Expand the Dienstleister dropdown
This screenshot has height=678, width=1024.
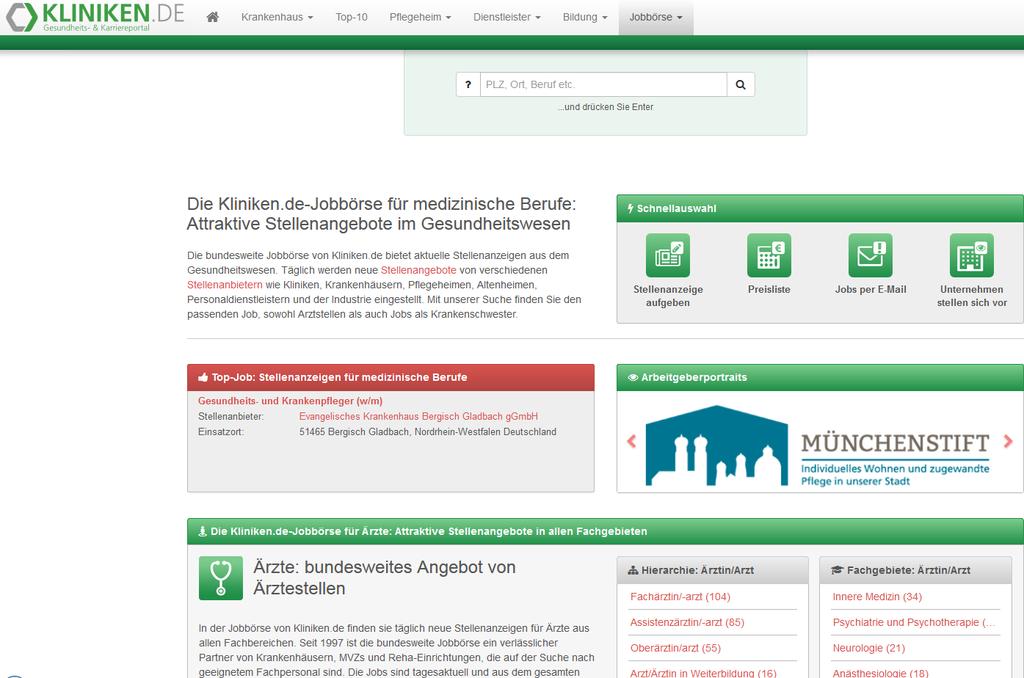(507, 17)
